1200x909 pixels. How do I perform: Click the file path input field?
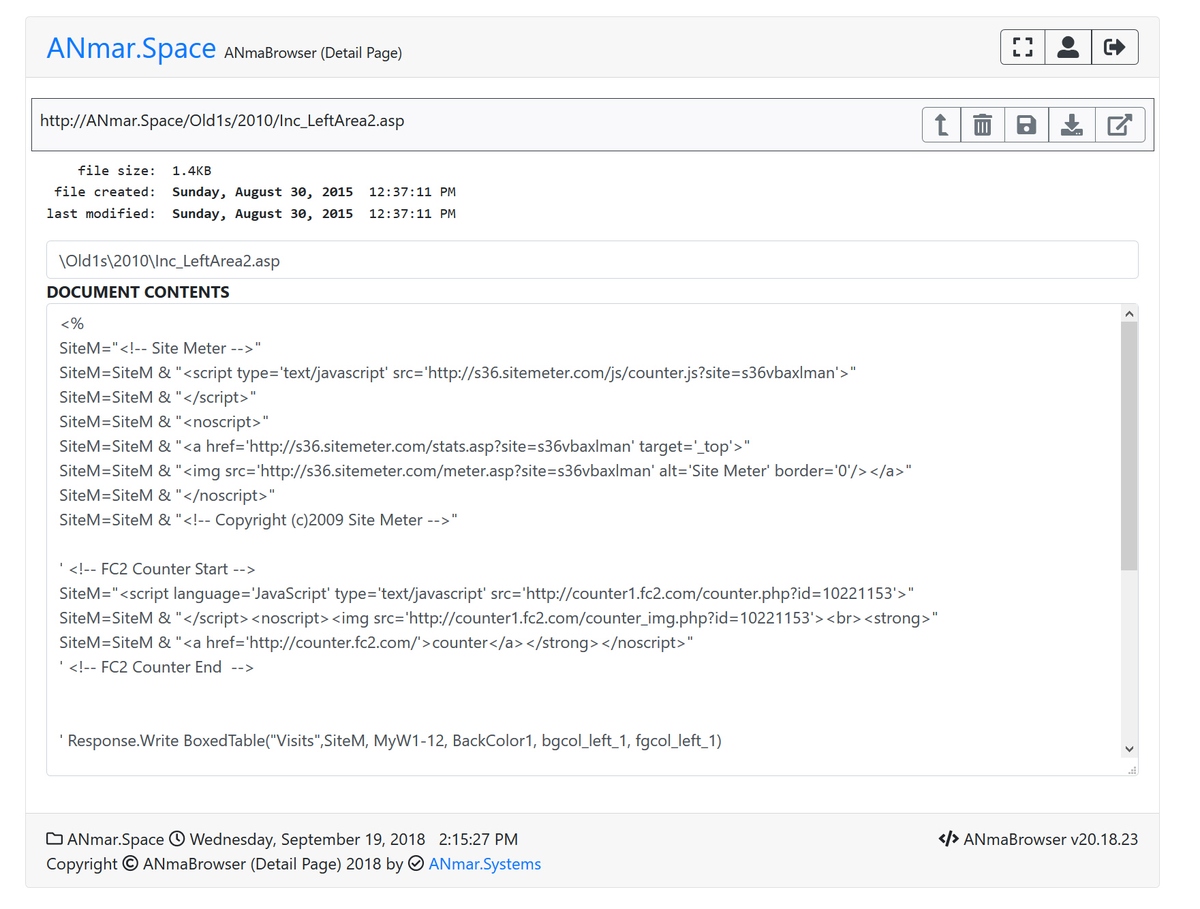(x=592, y=261)
